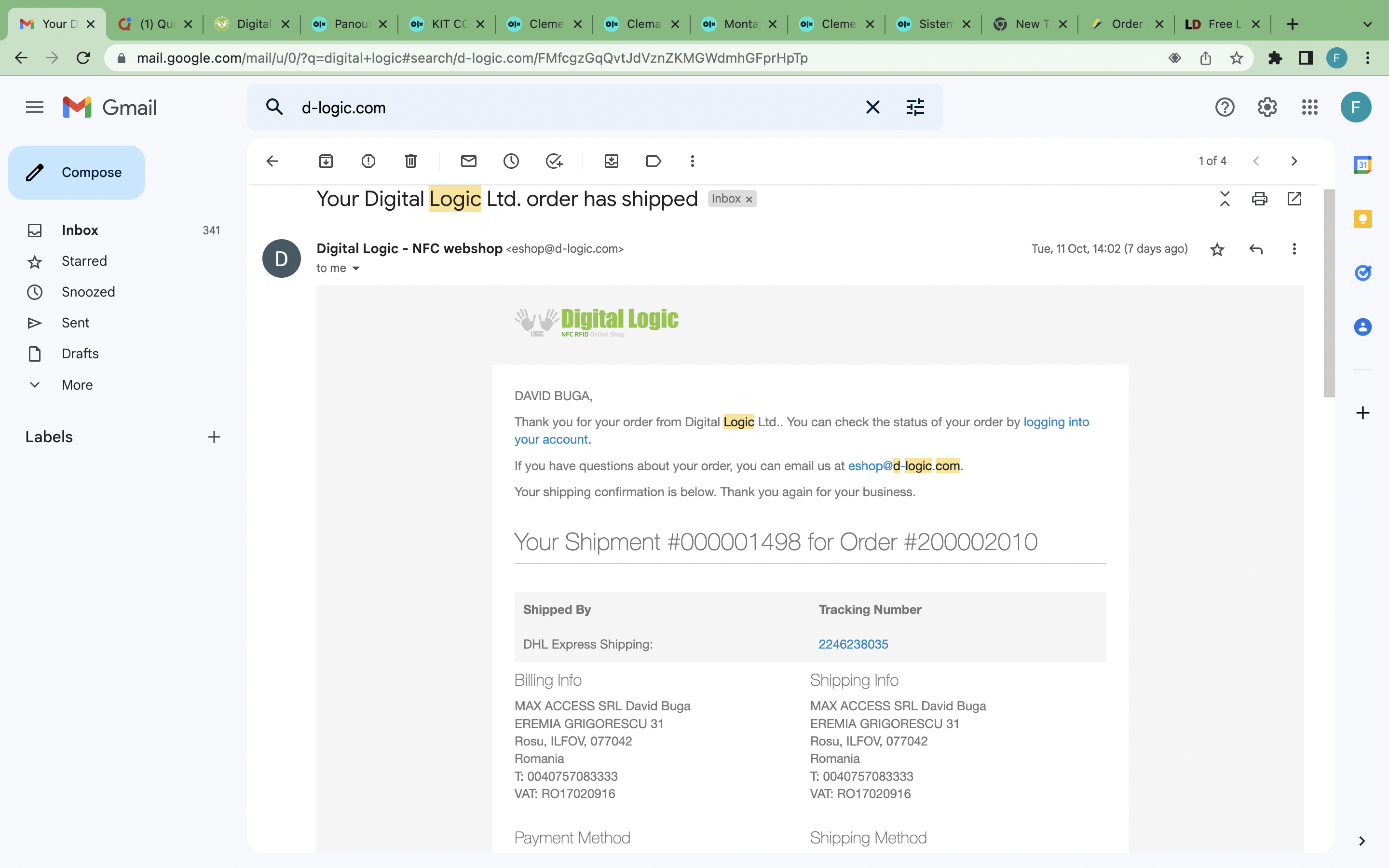Open the Inbox folder
Screen dimensions: 1389x868
[x=123, y=230]
